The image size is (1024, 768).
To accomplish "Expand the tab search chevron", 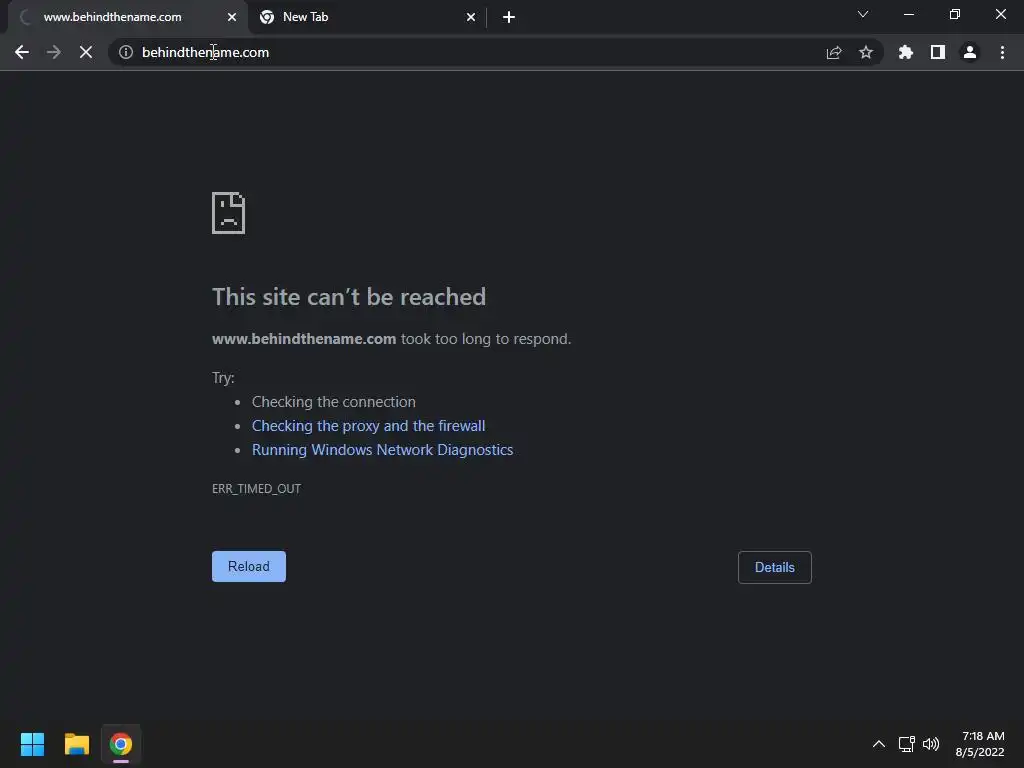I will [x=863, y=14].
